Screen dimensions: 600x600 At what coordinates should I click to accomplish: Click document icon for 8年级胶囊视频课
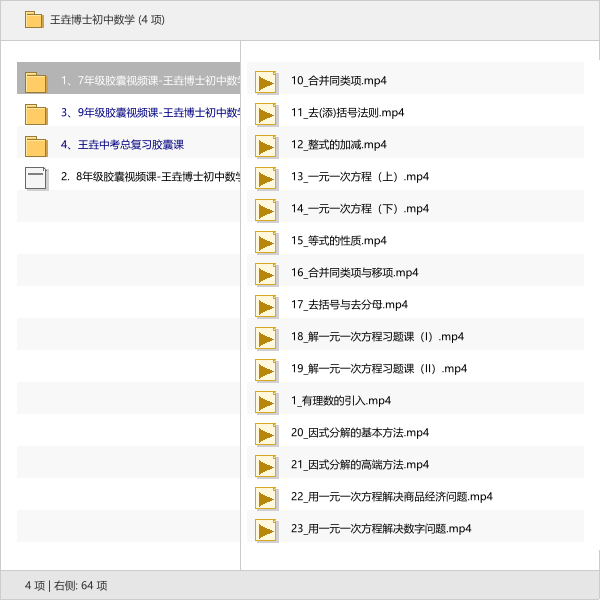pyautogui.click(x=36, y=178)
